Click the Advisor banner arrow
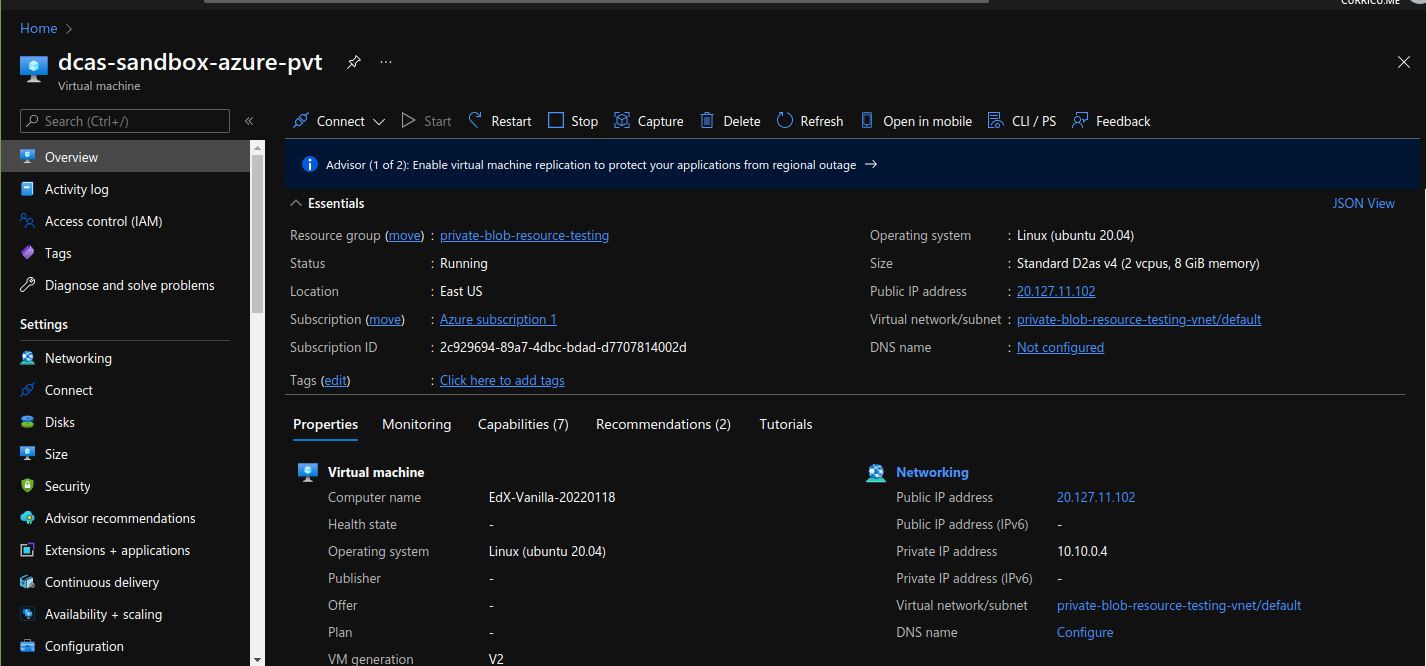1426x666 pixels. (x=870, y=164)
